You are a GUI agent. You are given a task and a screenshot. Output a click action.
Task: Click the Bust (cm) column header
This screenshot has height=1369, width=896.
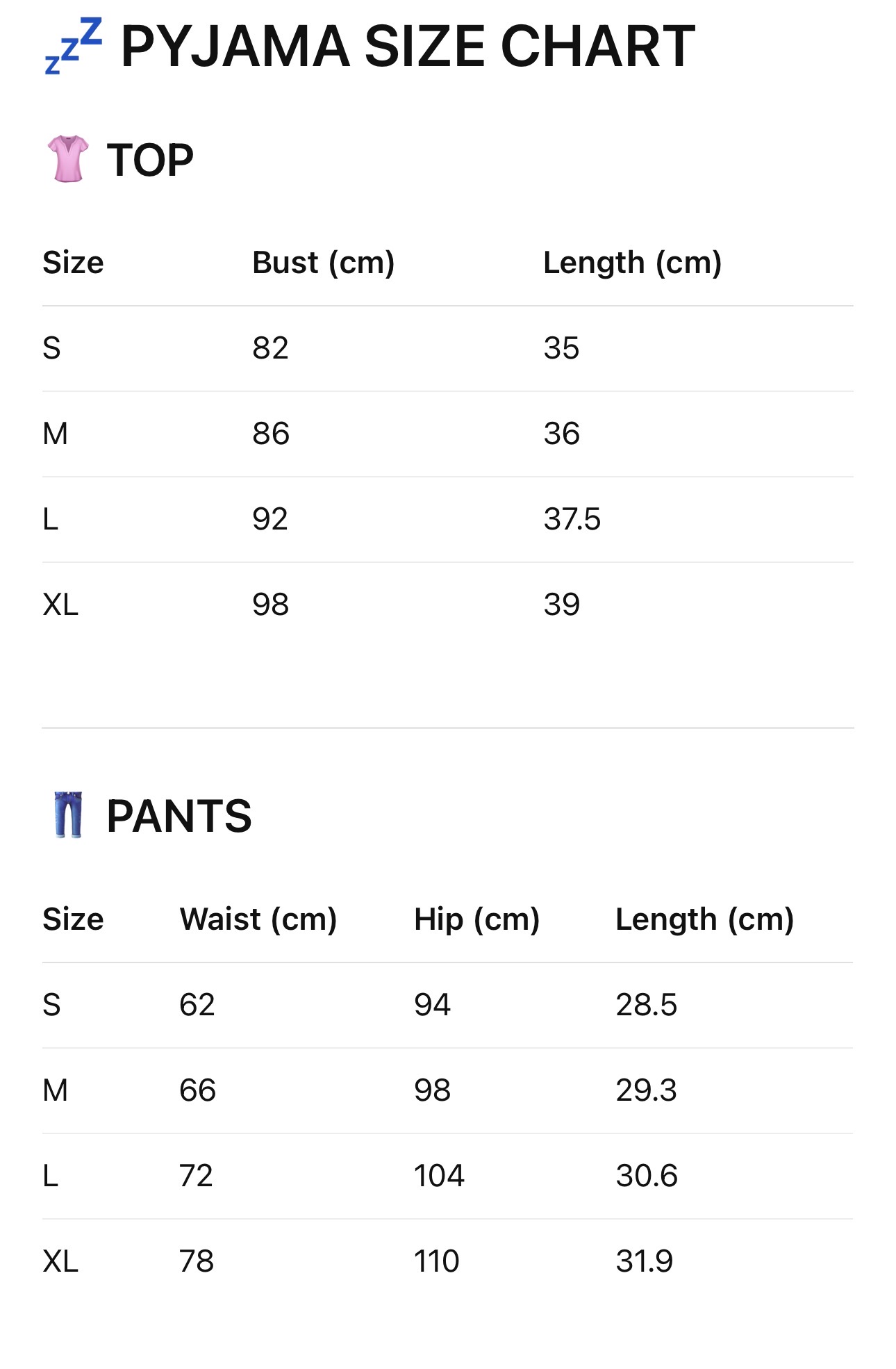tap(323, 263)
